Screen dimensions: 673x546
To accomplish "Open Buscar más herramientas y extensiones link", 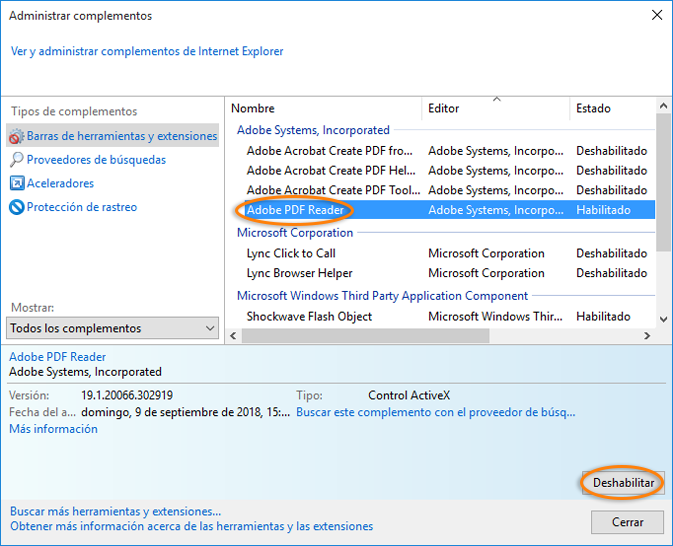I will point(115,511).
